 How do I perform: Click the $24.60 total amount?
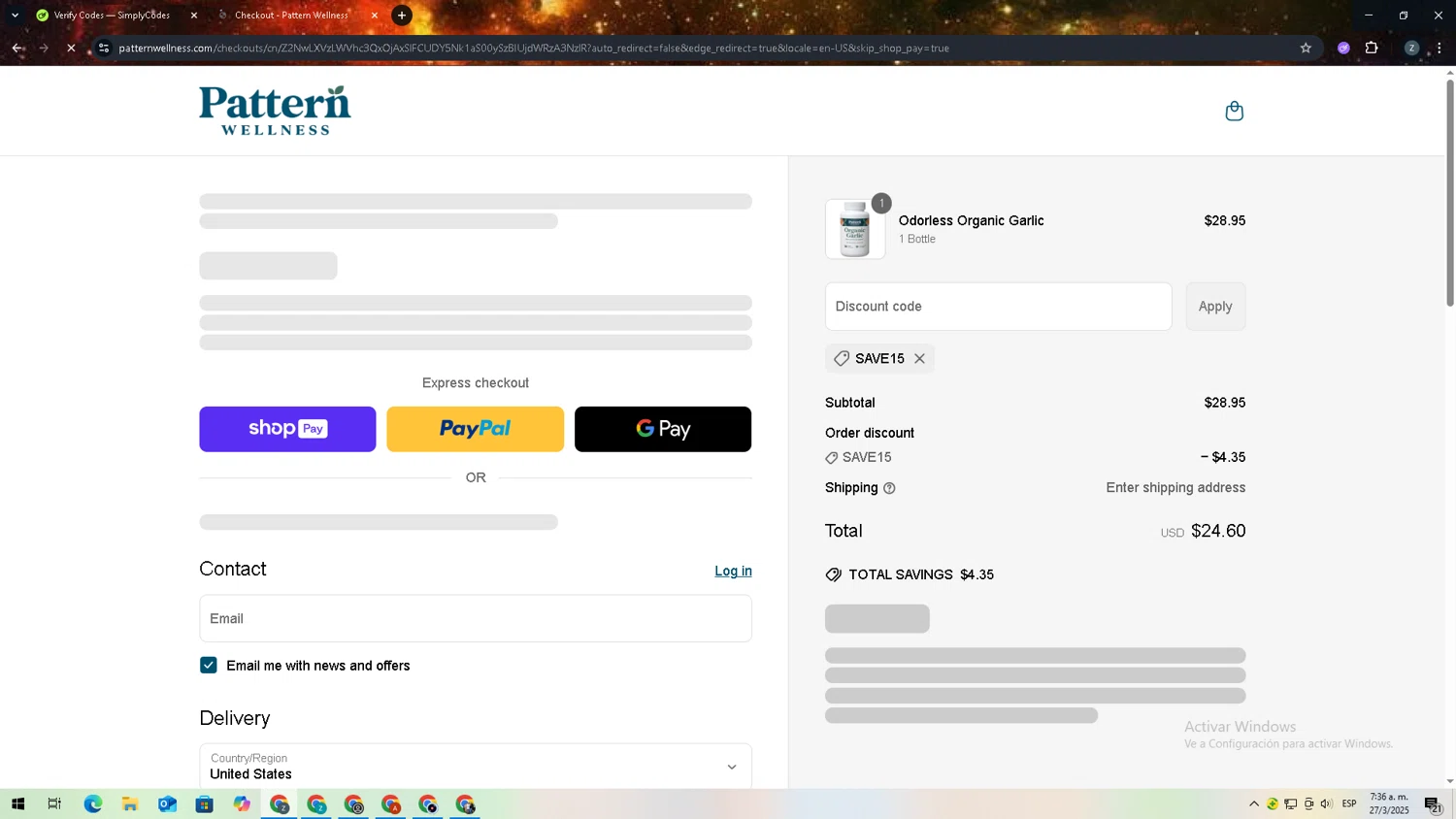click(1218, 531)
